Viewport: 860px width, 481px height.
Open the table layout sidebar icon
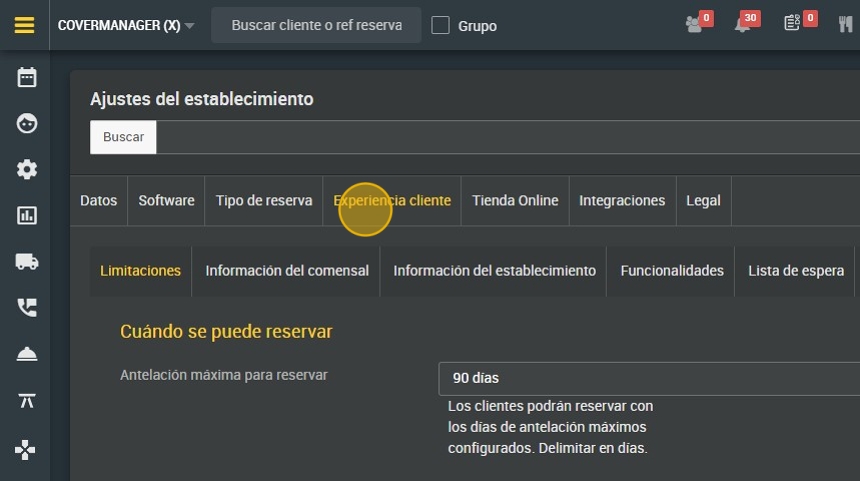[x=26, y=400]
